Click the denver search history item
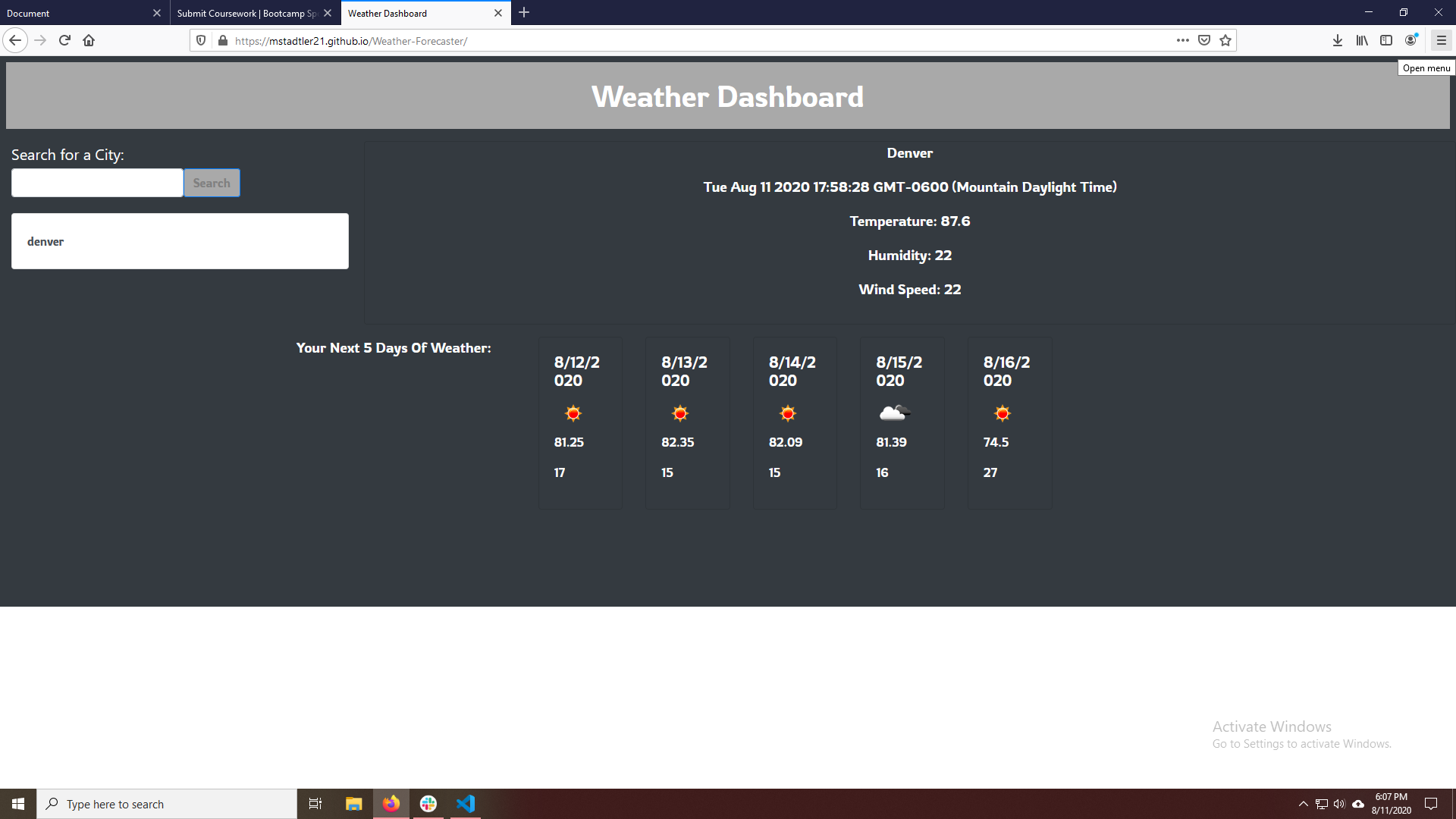1456x819 pixels. [x=180, y=241]
